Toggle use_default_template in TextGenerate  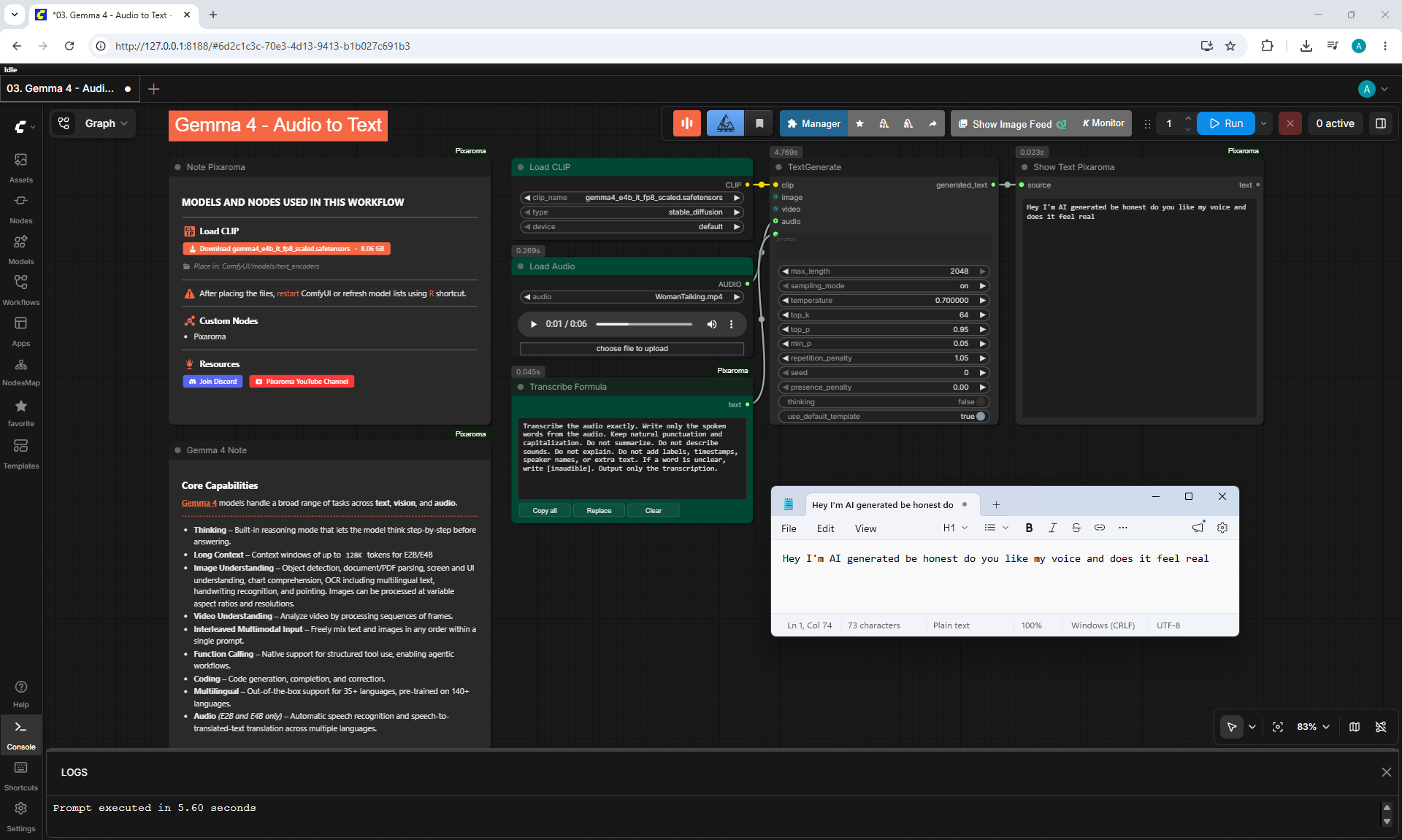(981, 417)
